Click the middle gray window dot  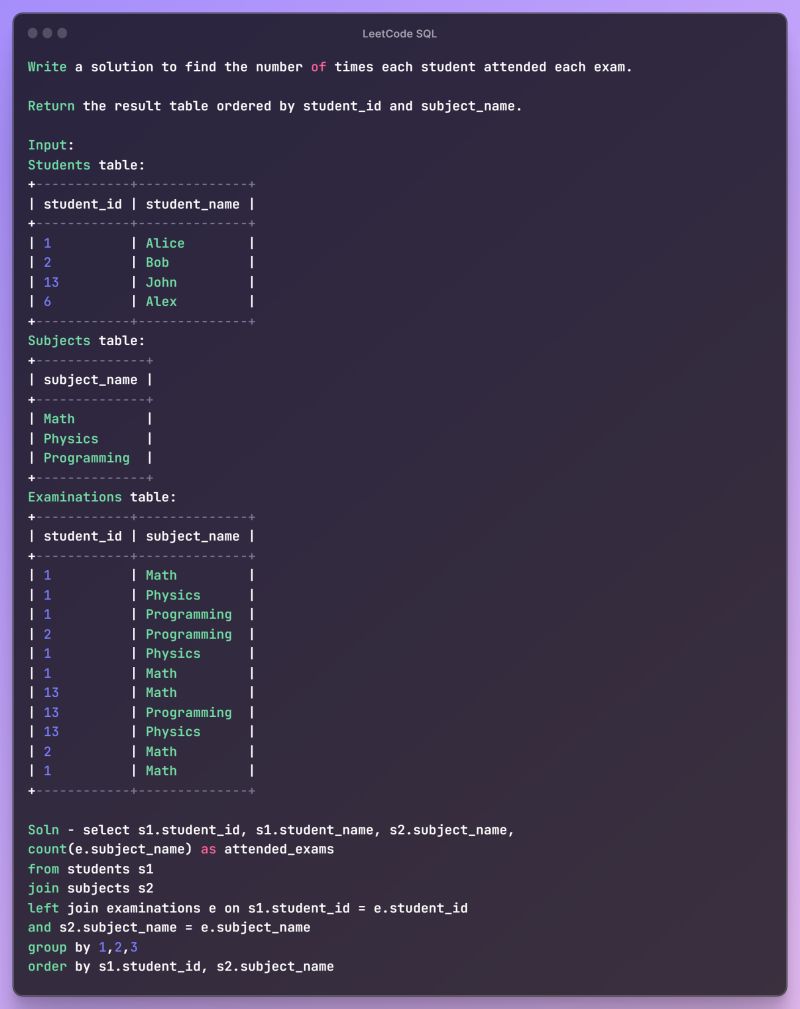click(x=48, y=33)
